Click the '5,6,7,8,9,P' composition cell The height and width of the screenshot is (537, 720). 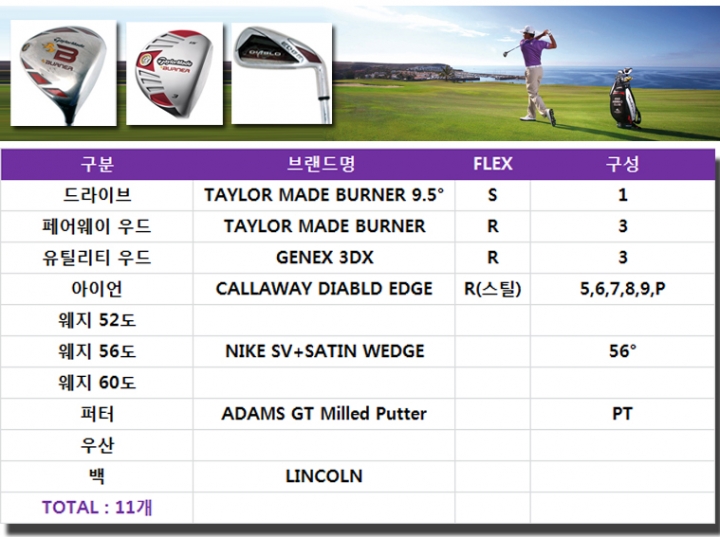coord(623,289)
